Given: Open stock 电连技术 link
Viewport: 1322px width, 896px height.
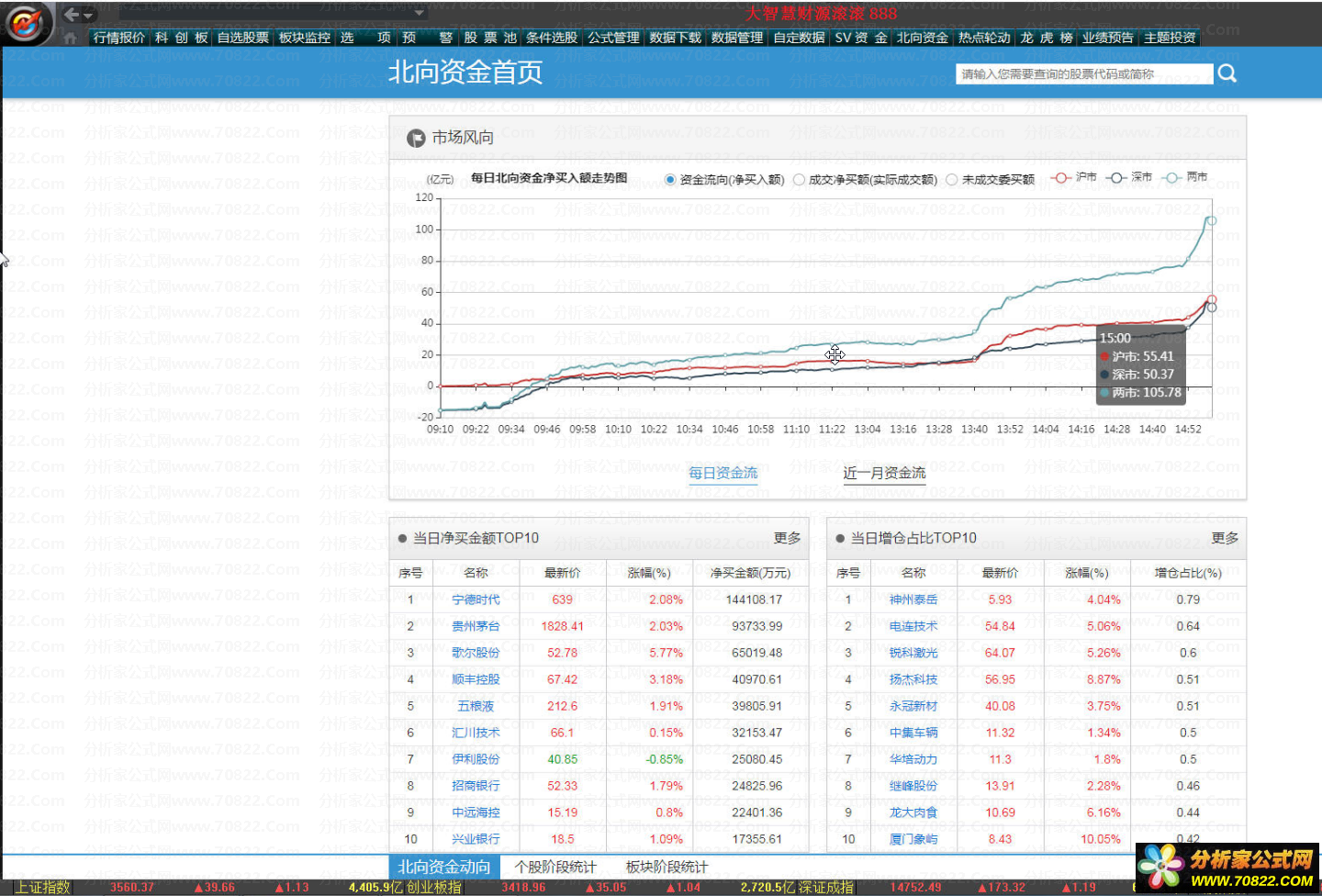Looking at the screenshot, I should 913,626.
